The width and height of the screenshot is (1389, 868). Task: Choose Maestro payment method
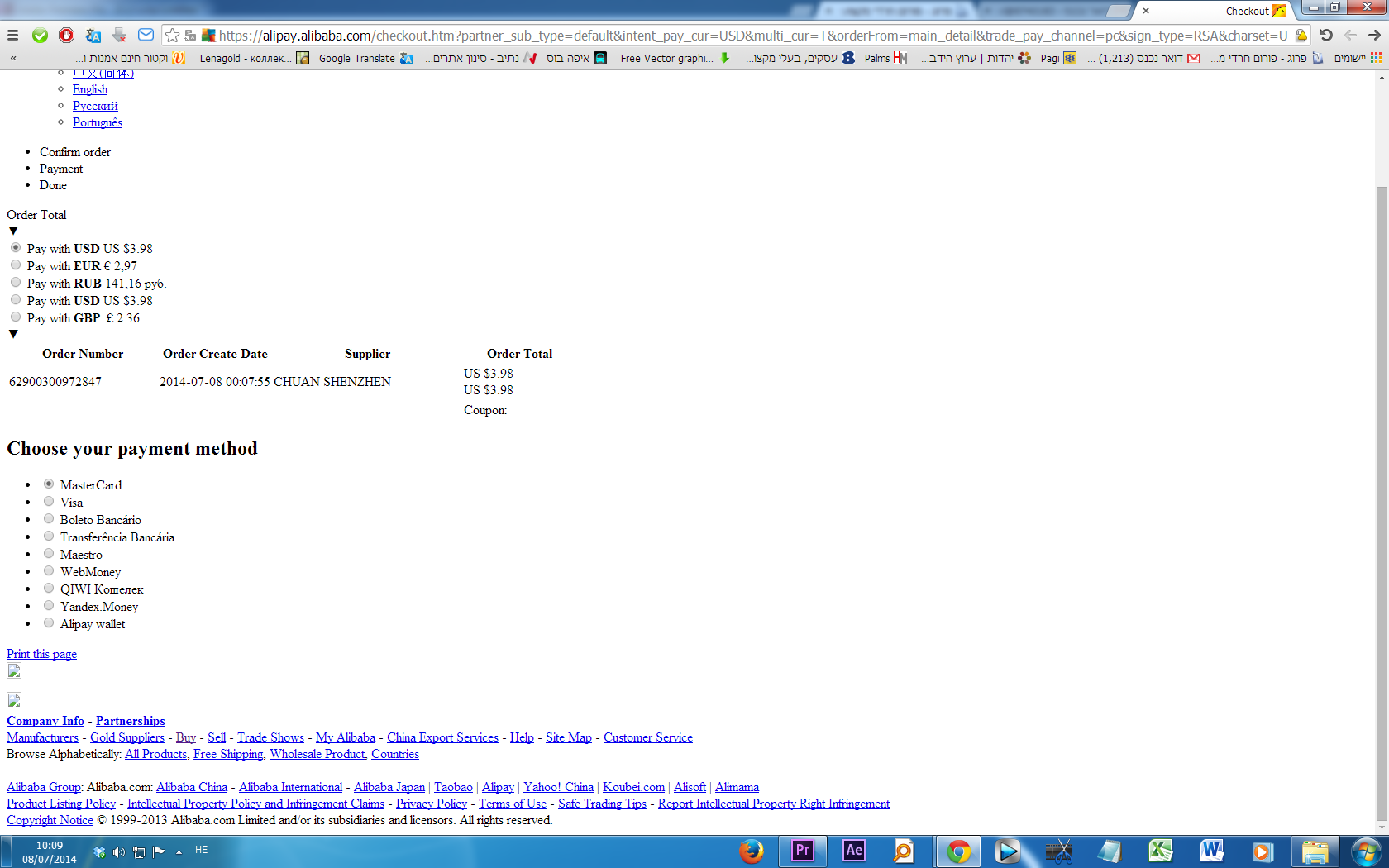49,553
